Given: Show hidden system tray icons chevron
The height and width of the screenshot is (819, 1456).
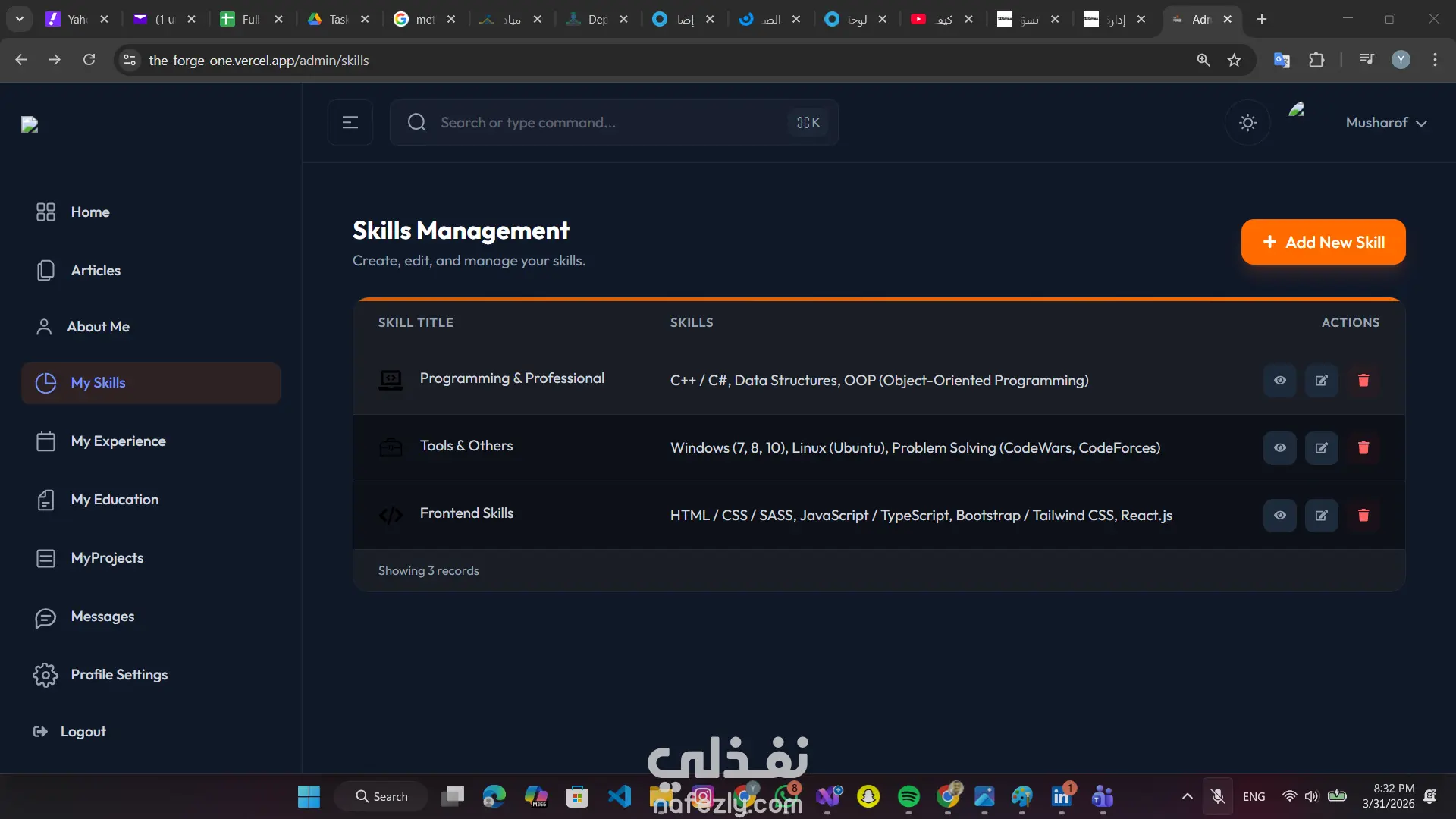Looking at the screenshot, I should (x=1187, y=796).
